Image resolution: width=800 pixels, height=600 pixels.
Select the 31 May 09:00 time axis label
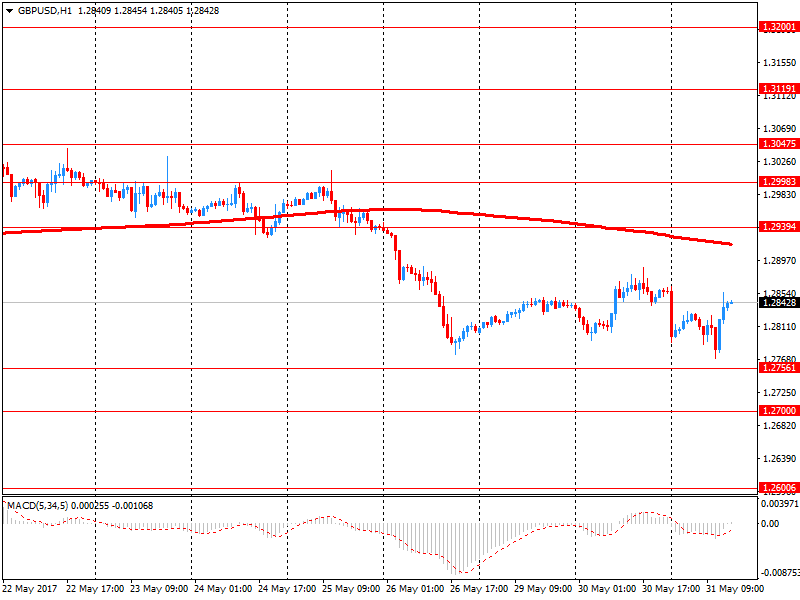pyautogui.click(x=735, y=589)
